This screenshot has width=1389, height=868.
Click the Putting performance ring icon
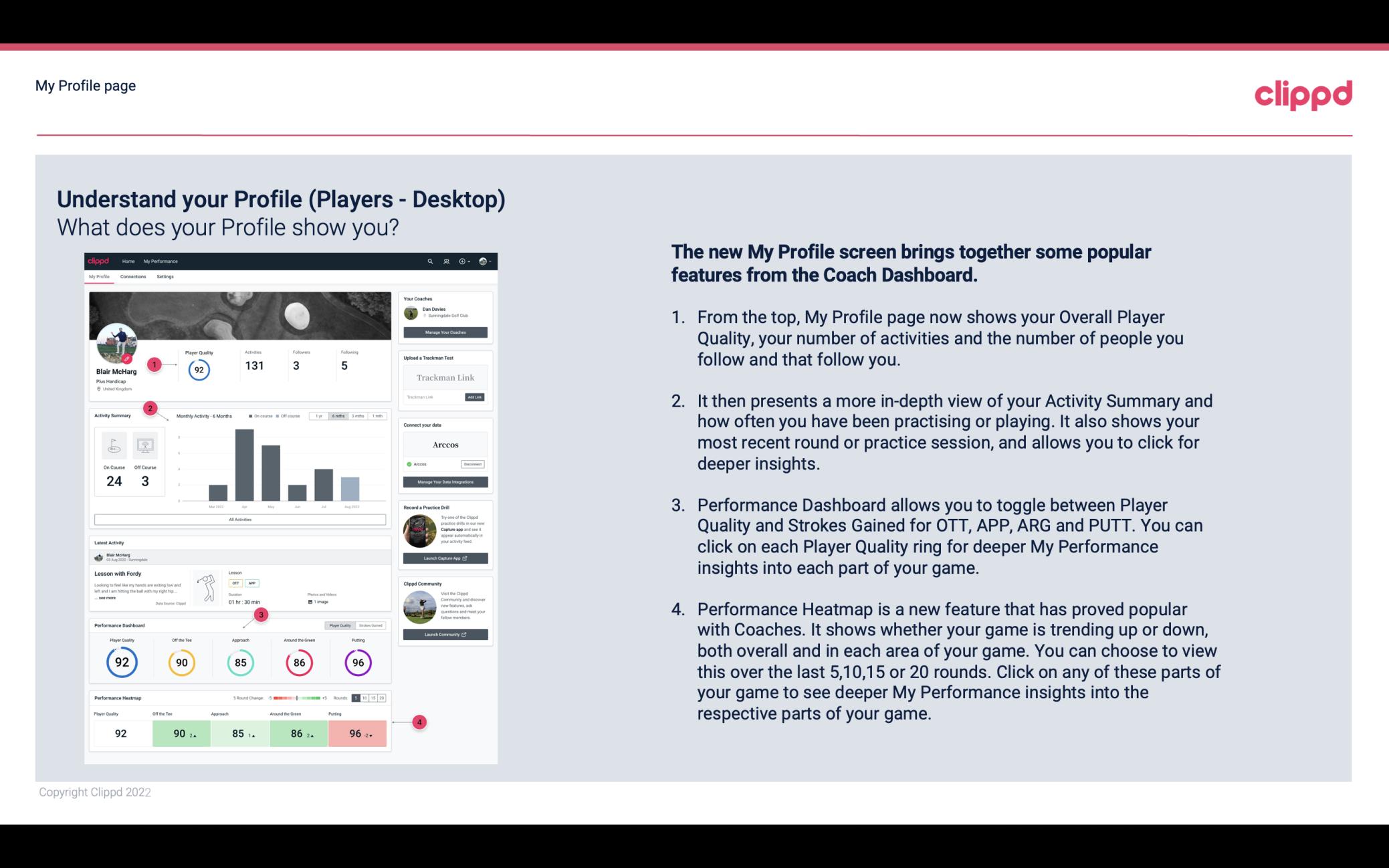357,662
